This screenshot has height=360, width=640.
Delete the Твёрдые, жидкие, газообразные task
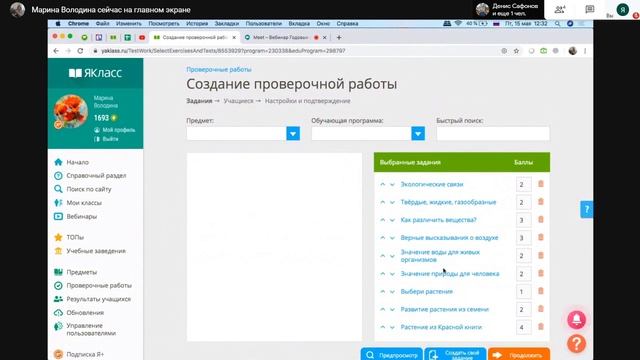(x=541, y=202)
